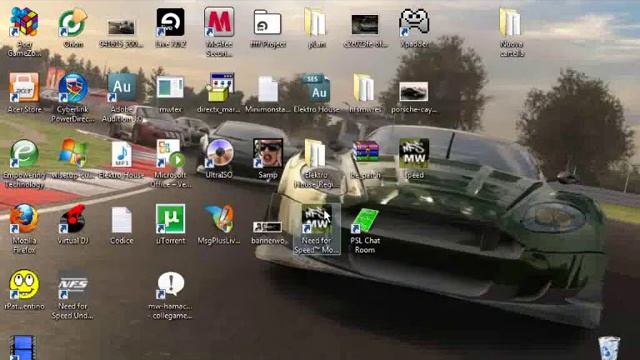Launch the UltraISO shortcut
640x360 pixels.
point(219,153)
